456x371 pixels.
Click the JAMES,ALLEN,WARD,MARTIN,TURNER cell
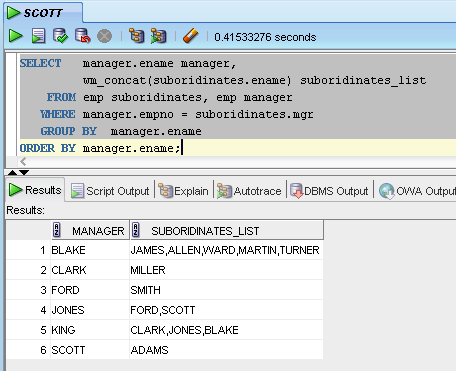[226, 250]
